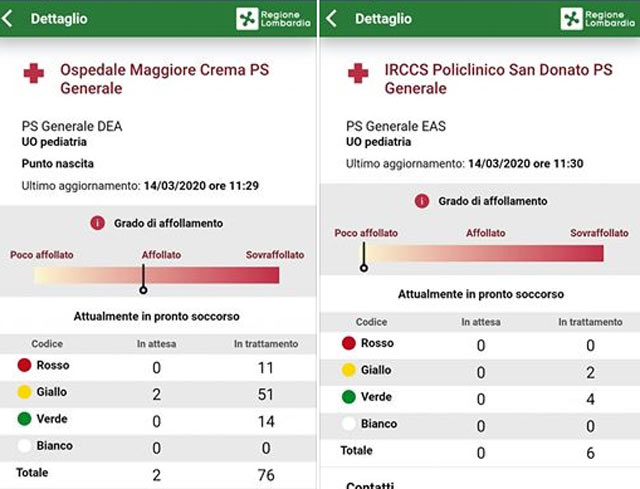
Task: Tap red cross icon for Ospedale Maggiore Crema
Action: coord(34,73)
